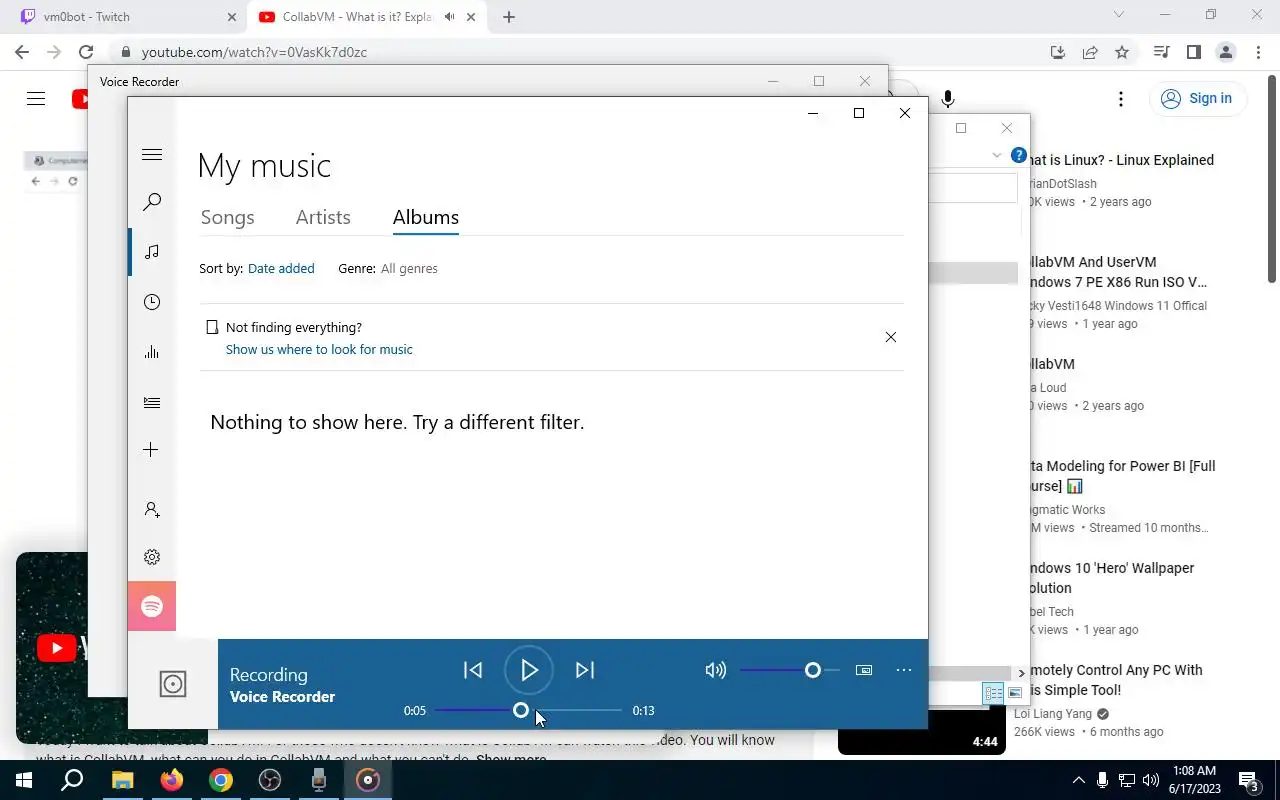Viewport: 1280px width, 800px height.
Task: Open taskbar search
Action: [72, 780]
